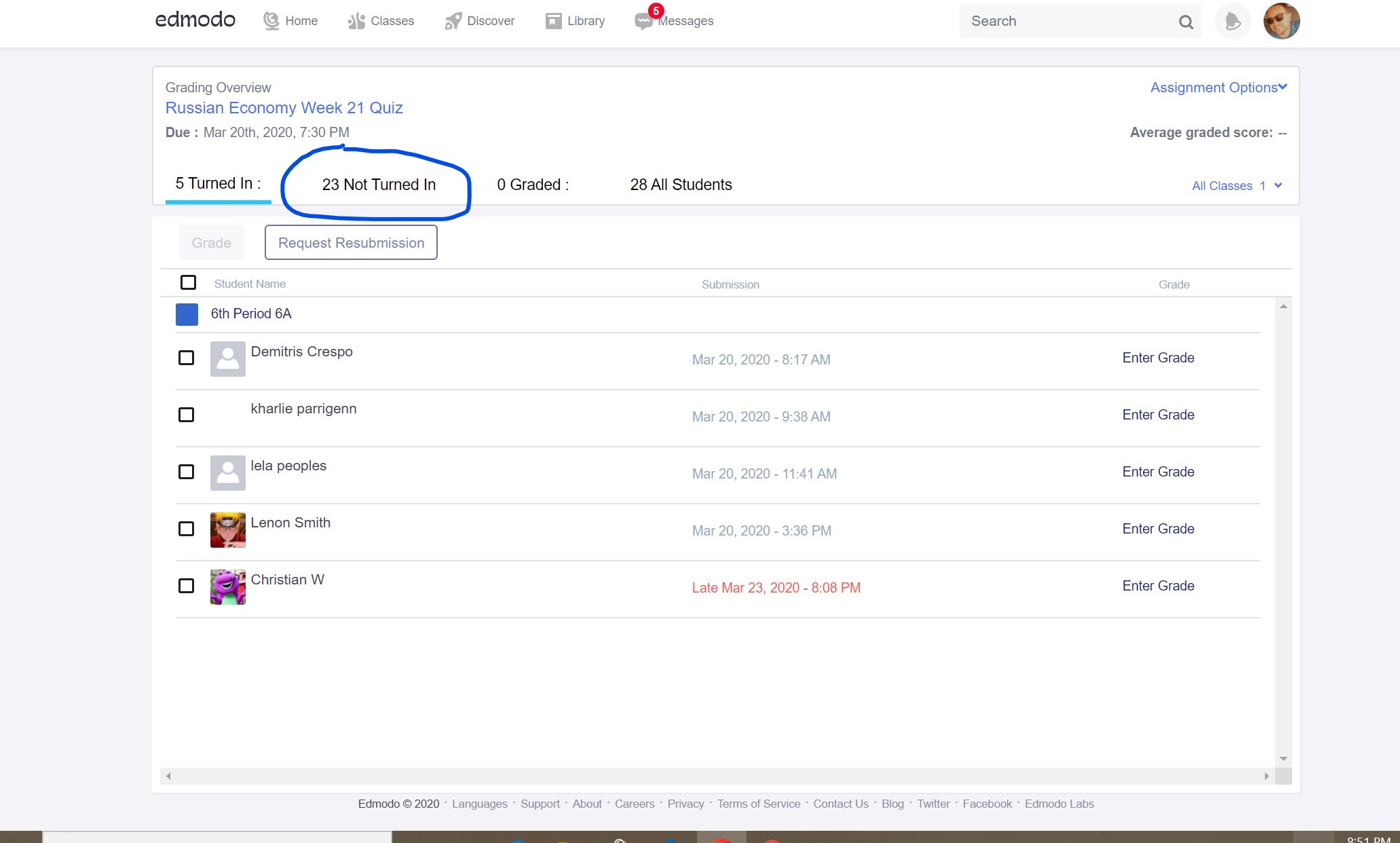Click the blue 6th Period 6A swatch
Screen dimensions: 1400x843
(x=187, y=314)
